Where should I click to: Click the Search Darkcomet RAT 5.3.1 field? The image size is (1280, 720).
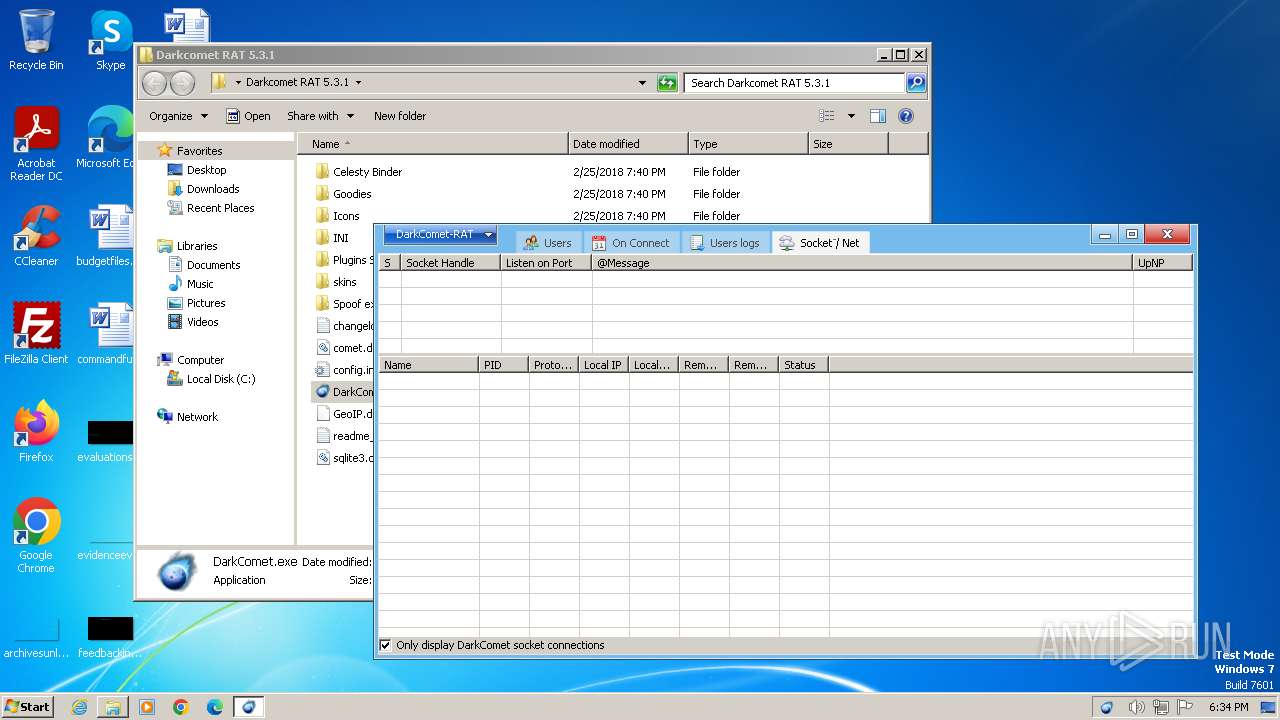click(795, 83)
